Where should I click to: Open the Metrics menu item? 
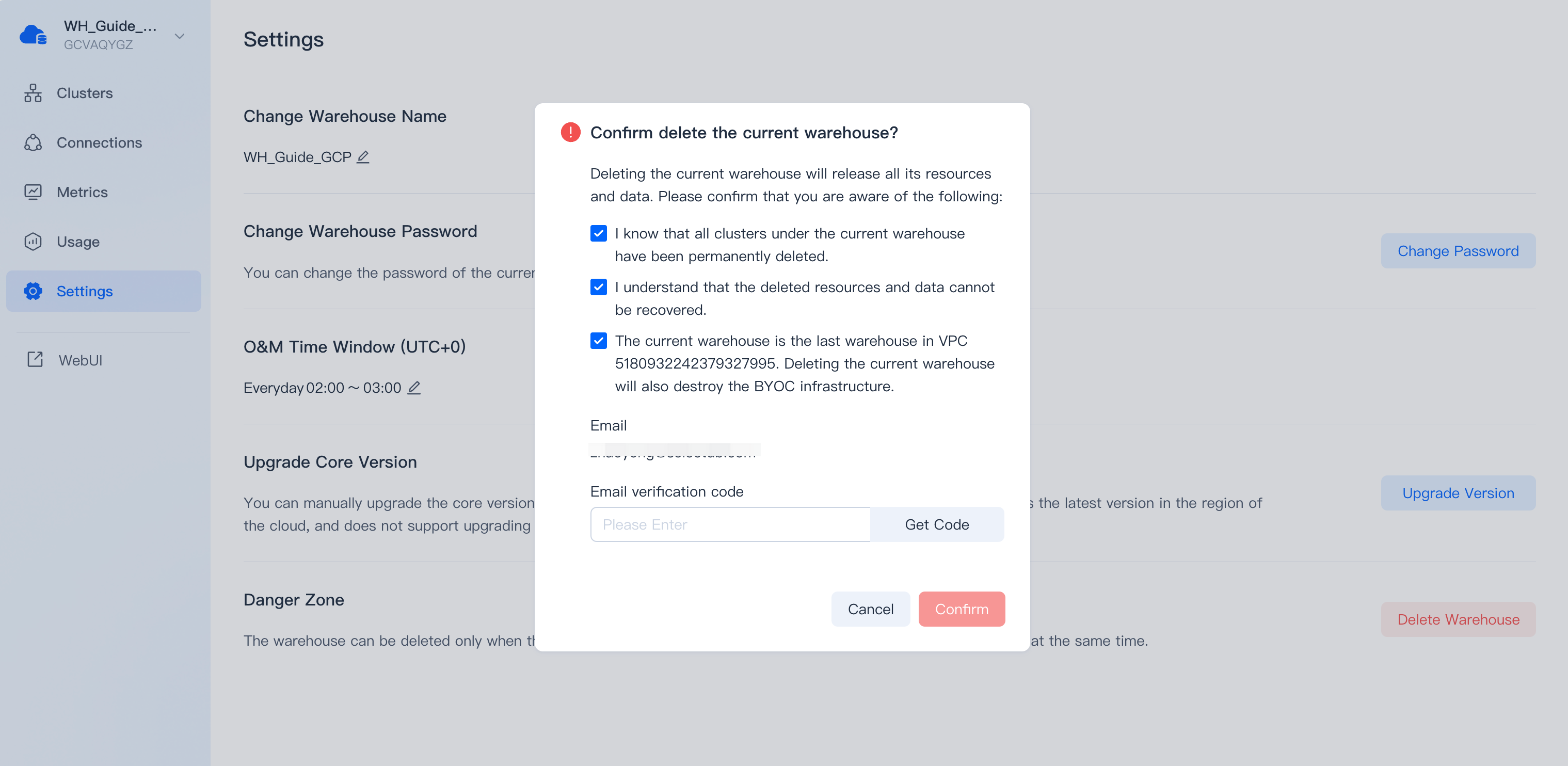(x=82, y=192)
